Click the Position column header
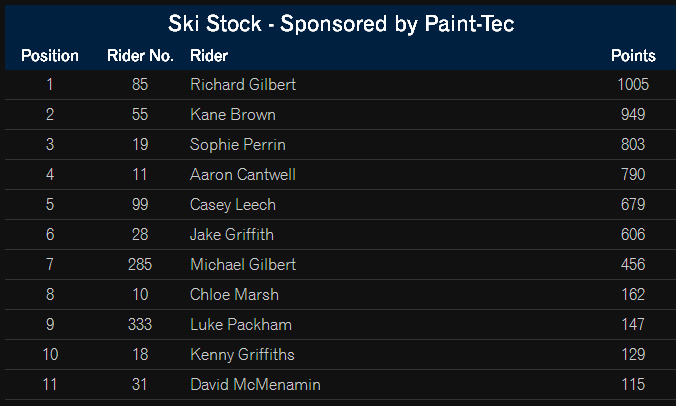The height and width of the screenshot is (406, 676). pos(50,56)
